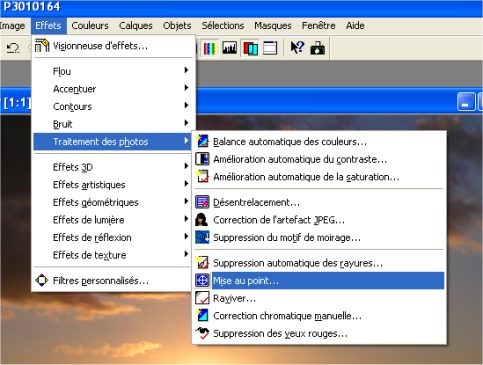Select the Contours menu entry
Viewport: 483px width, 365px height.
pos(113,106)
